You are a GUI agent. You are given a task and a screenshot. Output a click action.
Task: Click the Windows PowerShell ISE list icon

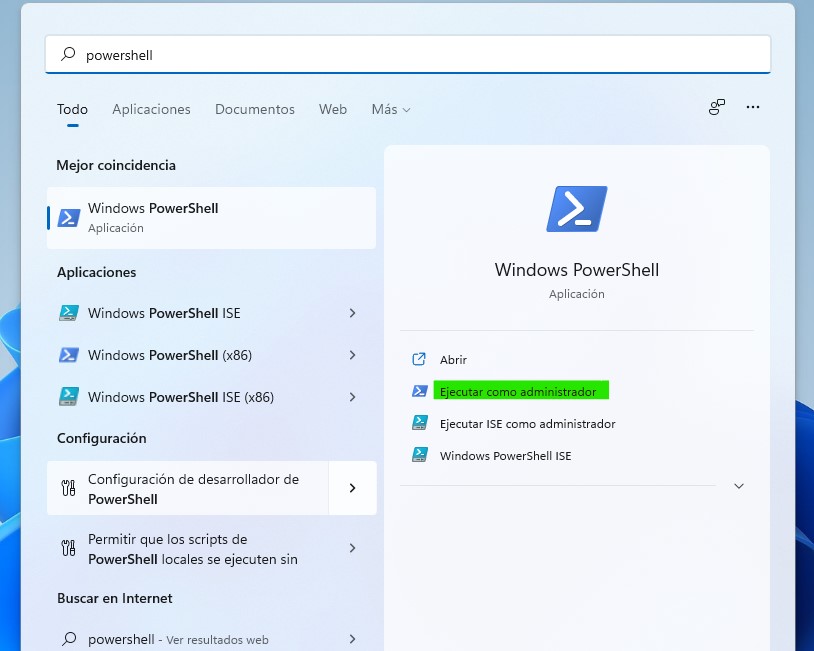pyautogui.click(x=69, y=313)
